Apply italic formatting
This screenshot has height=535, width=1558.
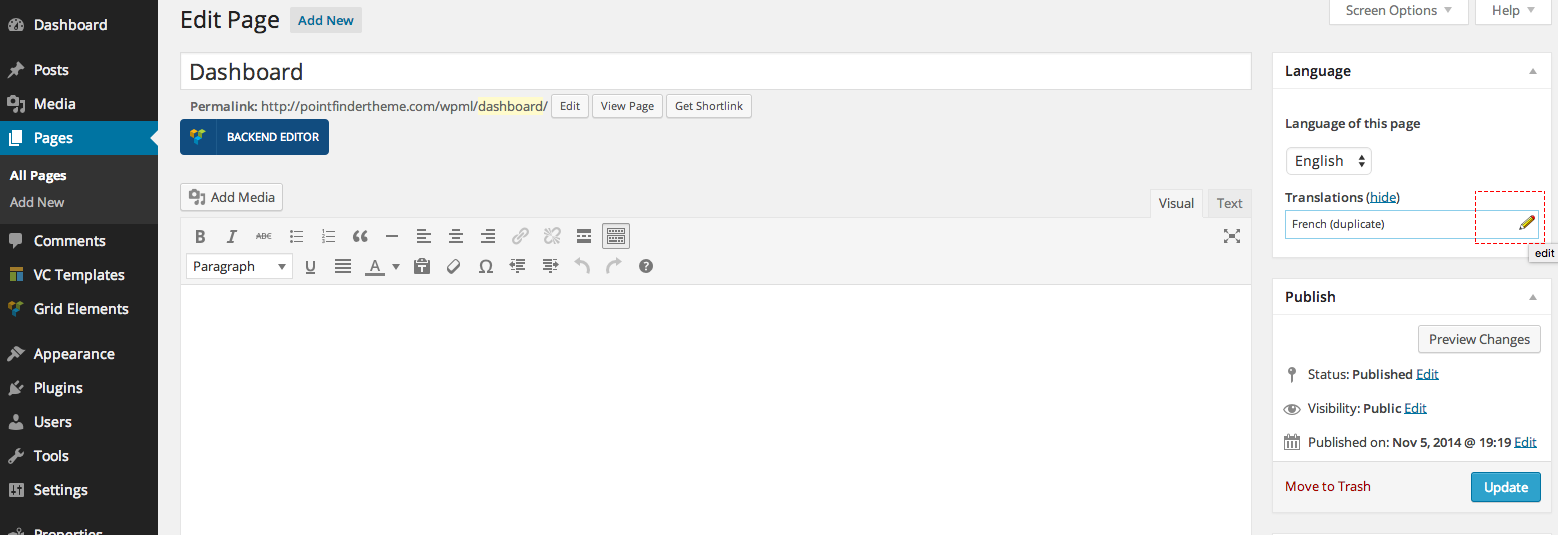(232, 237)
